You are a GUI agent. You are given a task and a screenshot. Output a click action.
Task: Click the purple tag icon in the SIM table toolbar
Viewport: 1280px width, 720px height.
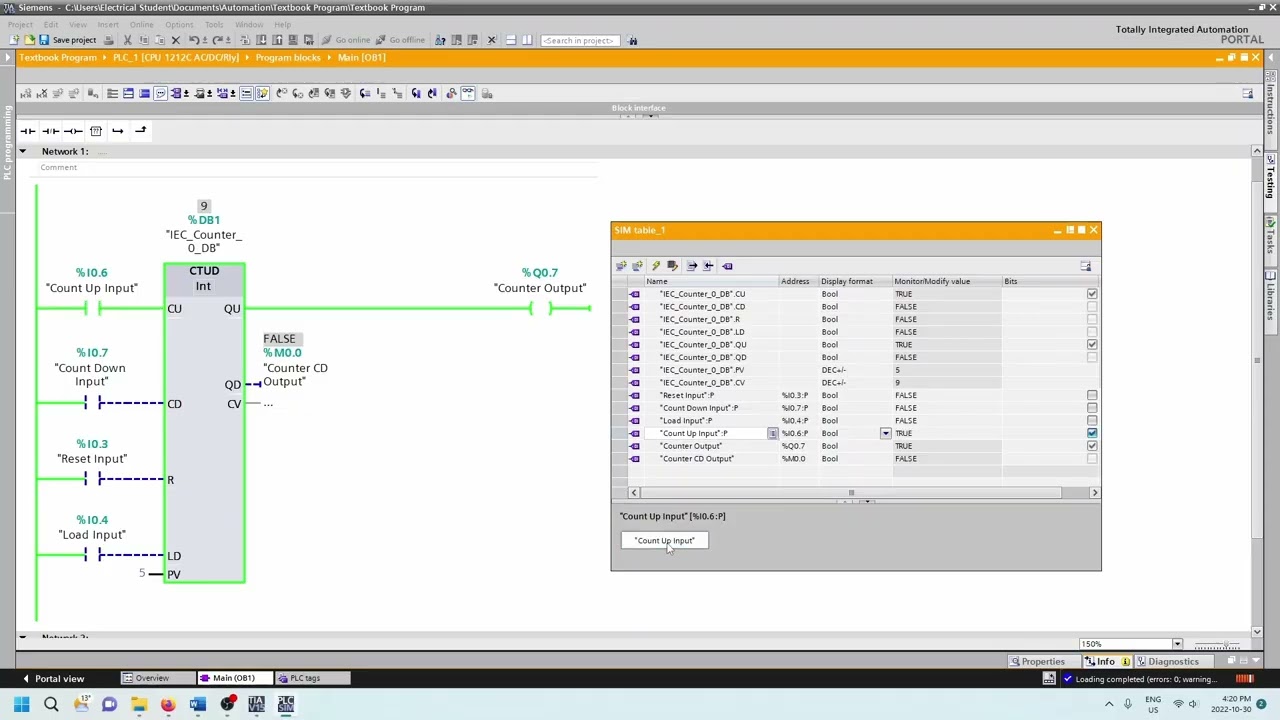click(x=727, y=266)
